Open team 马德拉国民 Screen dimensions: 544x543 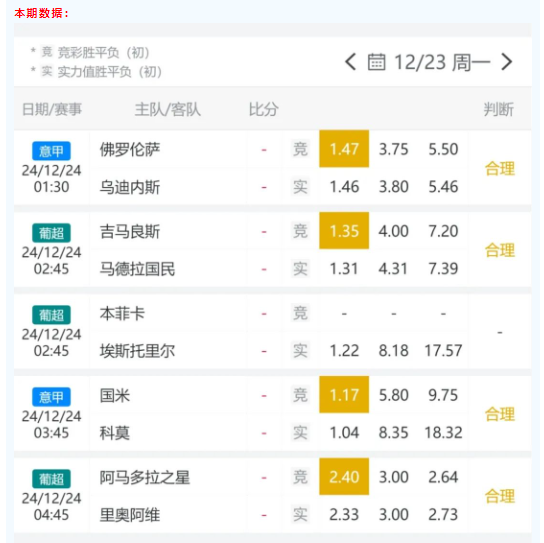pos(137,269)
